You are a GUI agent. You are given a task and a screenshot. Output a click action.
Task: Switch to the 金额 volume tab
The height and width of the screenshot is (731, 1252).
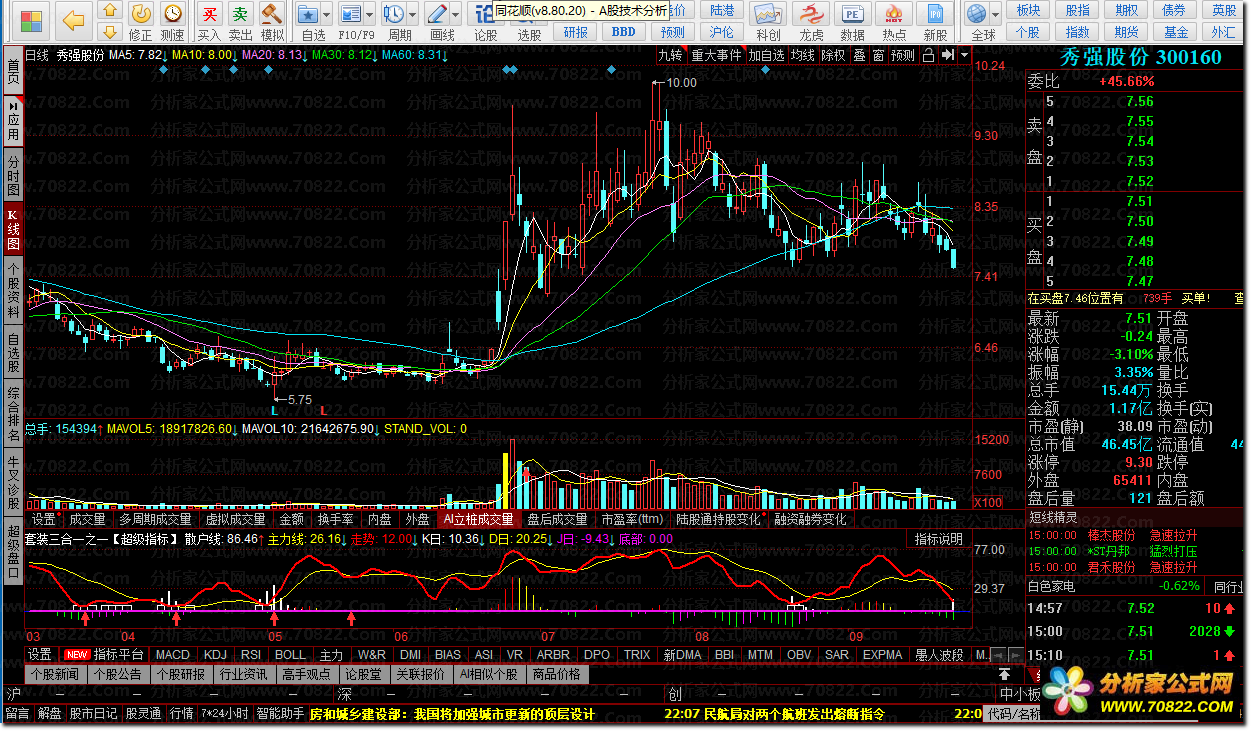pyautogui.click(x=291, y=519)
